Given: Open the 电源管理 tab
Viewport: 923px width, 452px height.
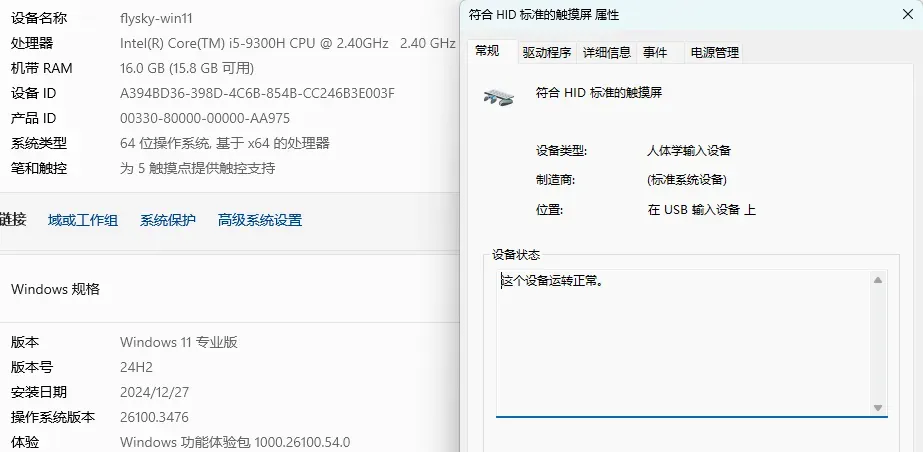Looking at the screenshot, I should [715, 53].
